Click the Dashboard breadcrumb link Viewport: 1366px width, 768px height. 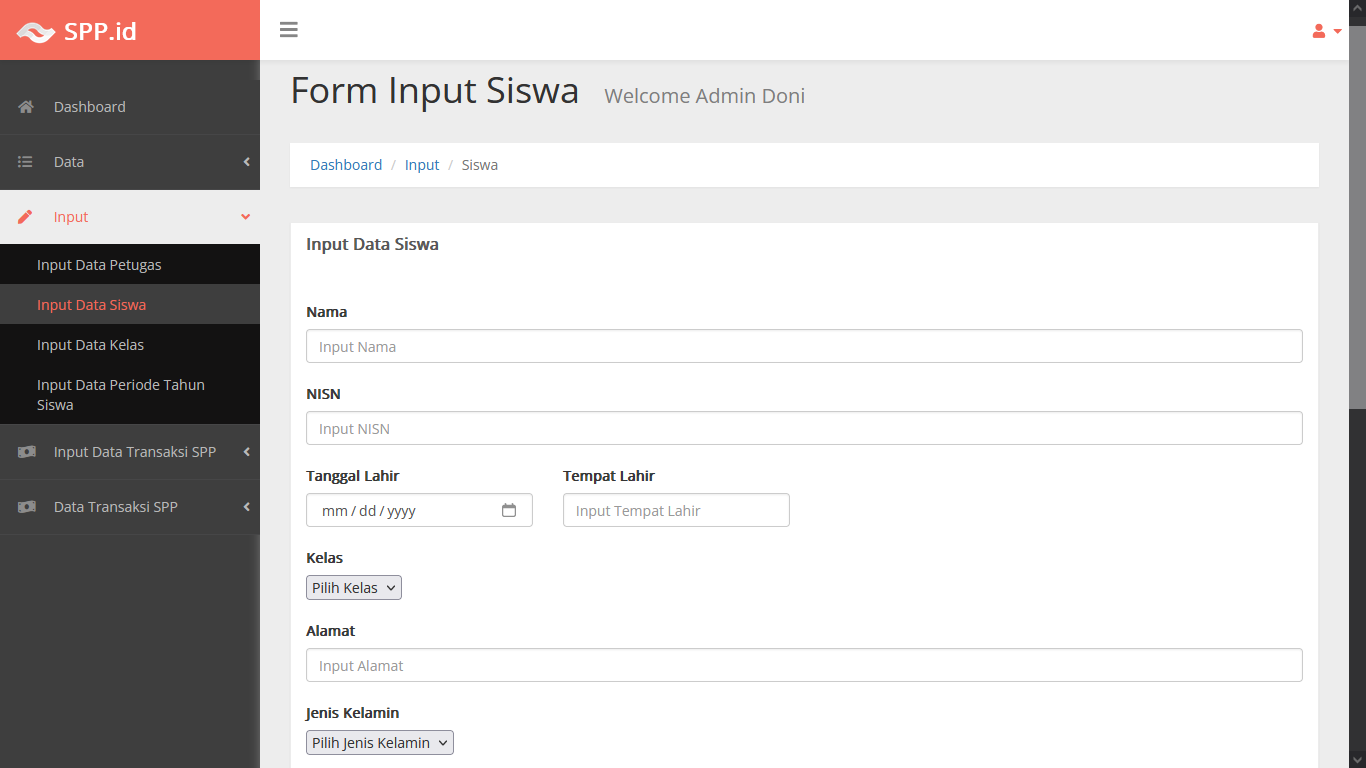[346, 165]
